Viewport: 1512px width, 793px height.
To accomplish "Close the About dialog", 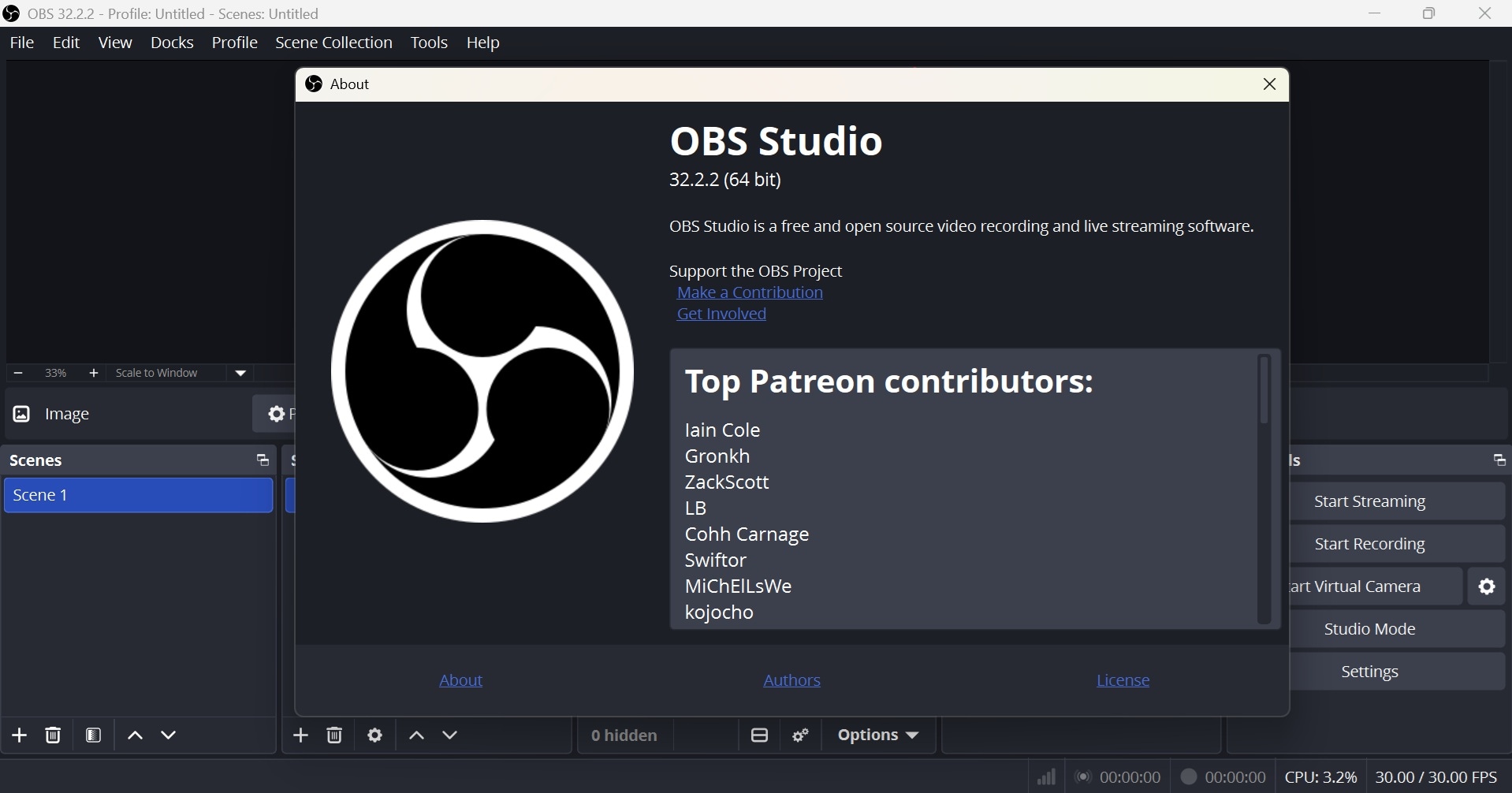I will click(1270, 84).
